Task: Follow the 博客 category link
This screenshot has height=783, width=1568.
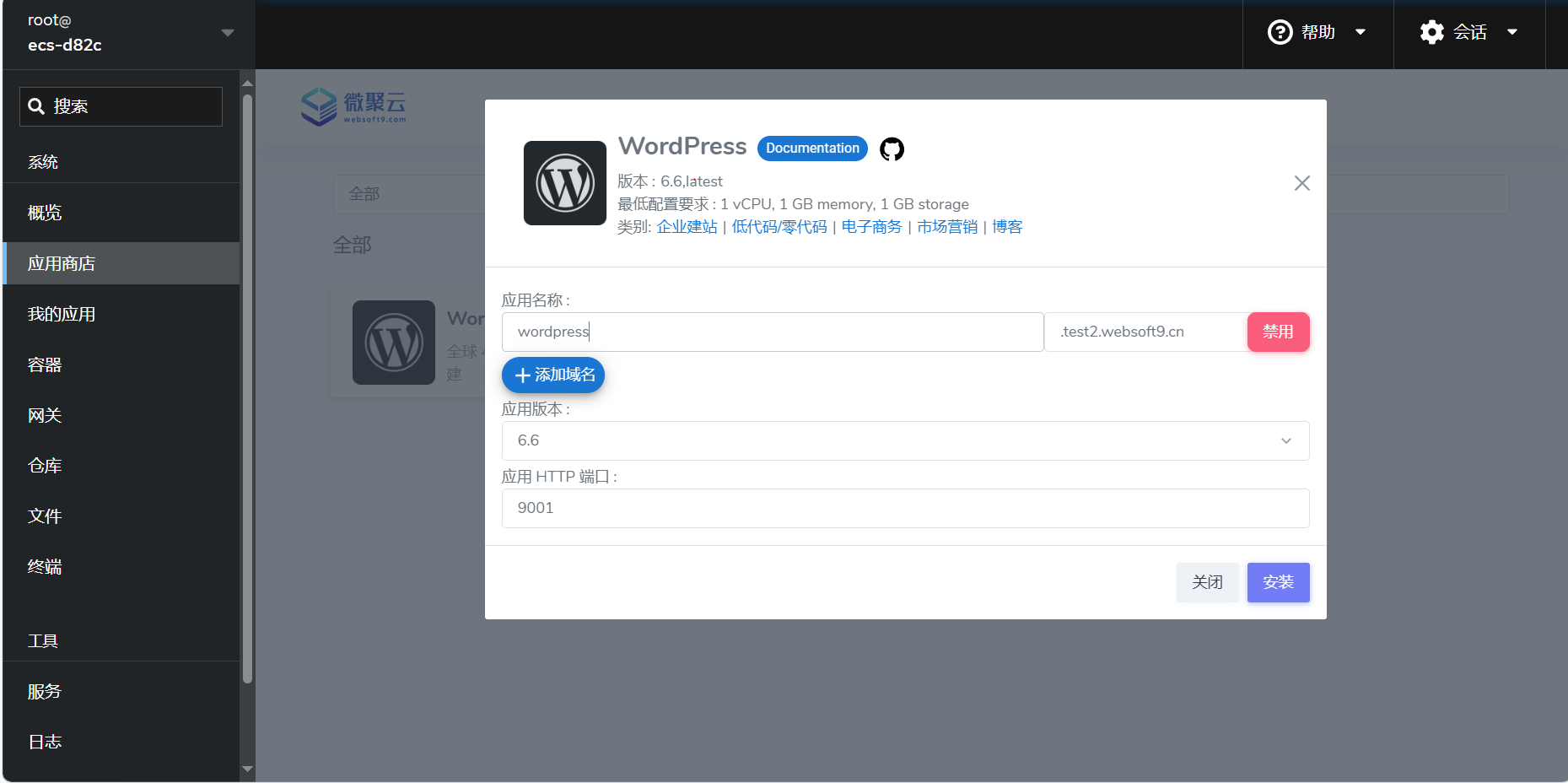Action: click(x=1007, y=227)
